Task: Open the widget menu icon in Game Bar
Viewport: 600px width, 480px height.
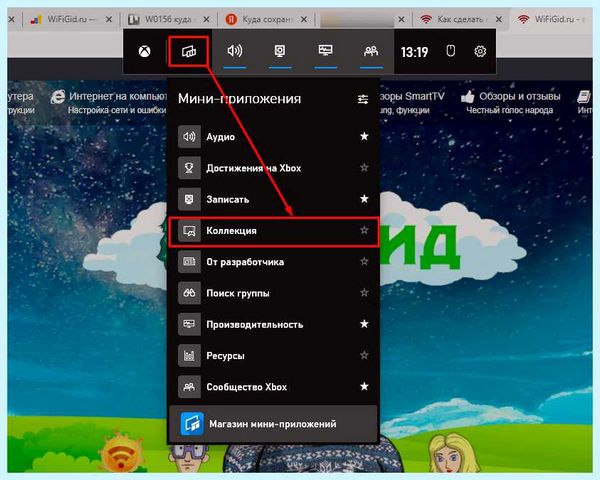Action: 189,51
